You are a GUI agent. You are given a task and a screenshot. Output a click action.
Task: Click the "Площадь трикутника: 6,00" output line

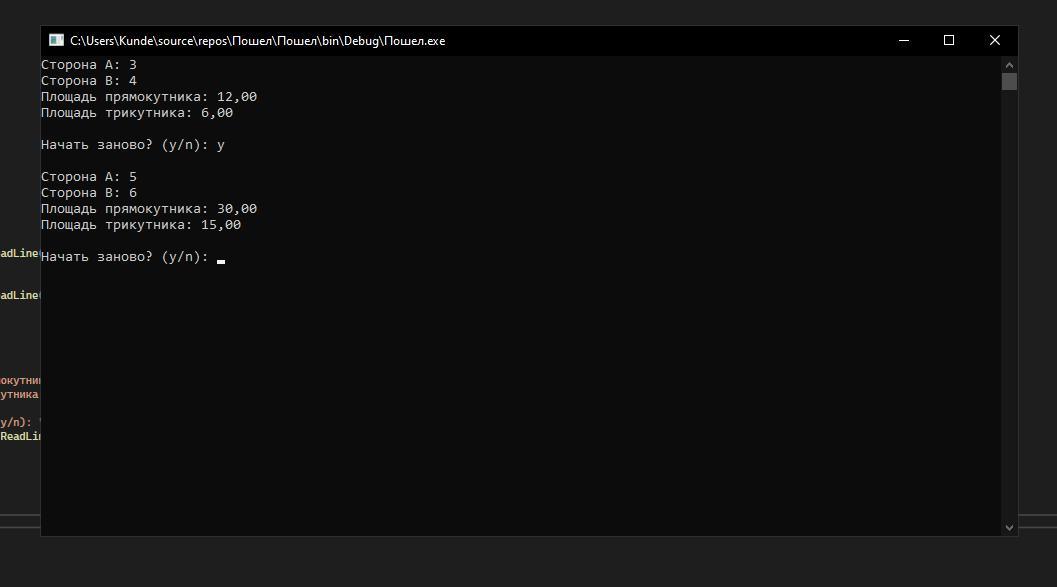(137, 113)
